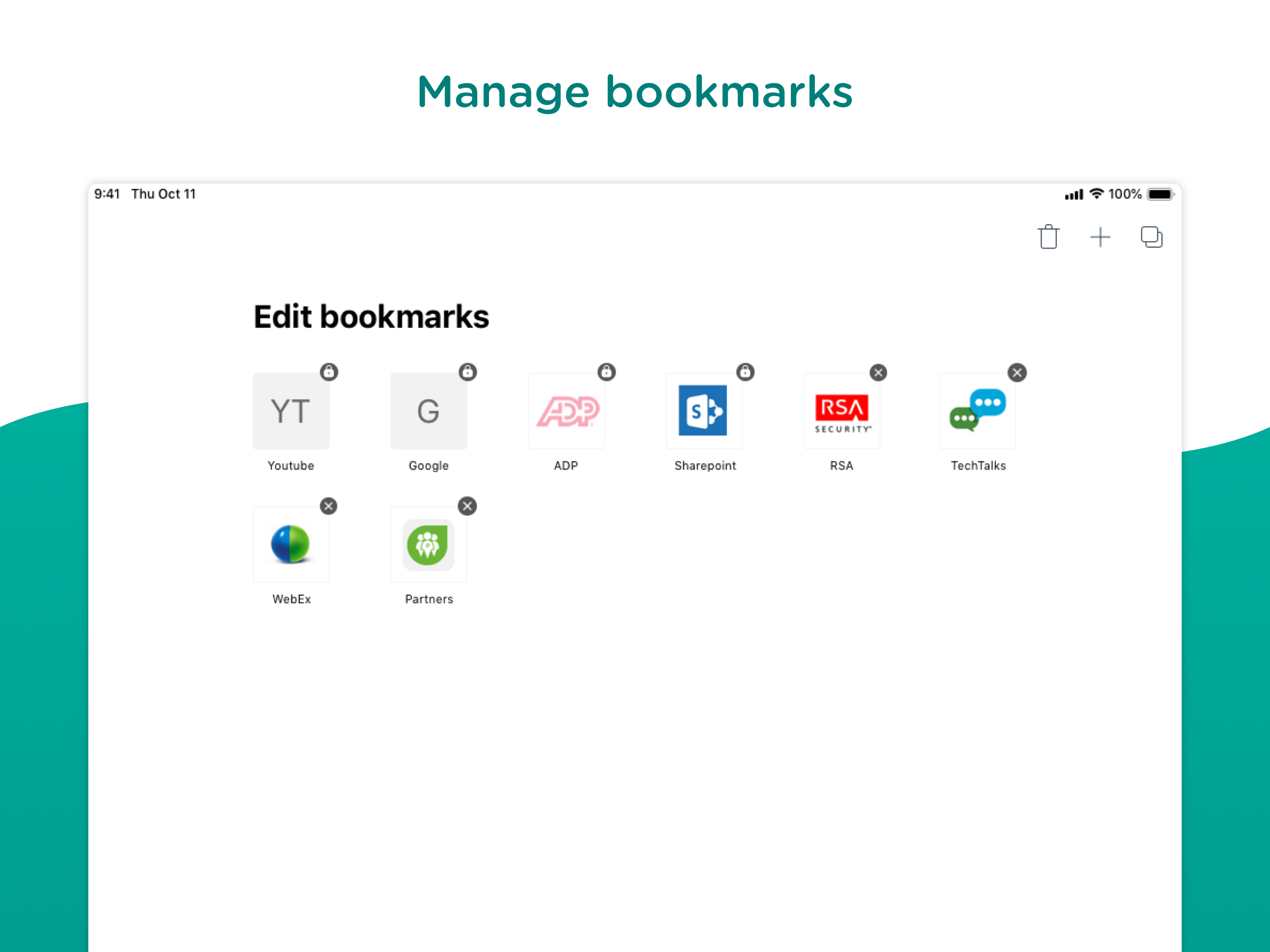1270x952 pixels.
Task: Tap the lock badge on ADP
Action: coord(606,372)
